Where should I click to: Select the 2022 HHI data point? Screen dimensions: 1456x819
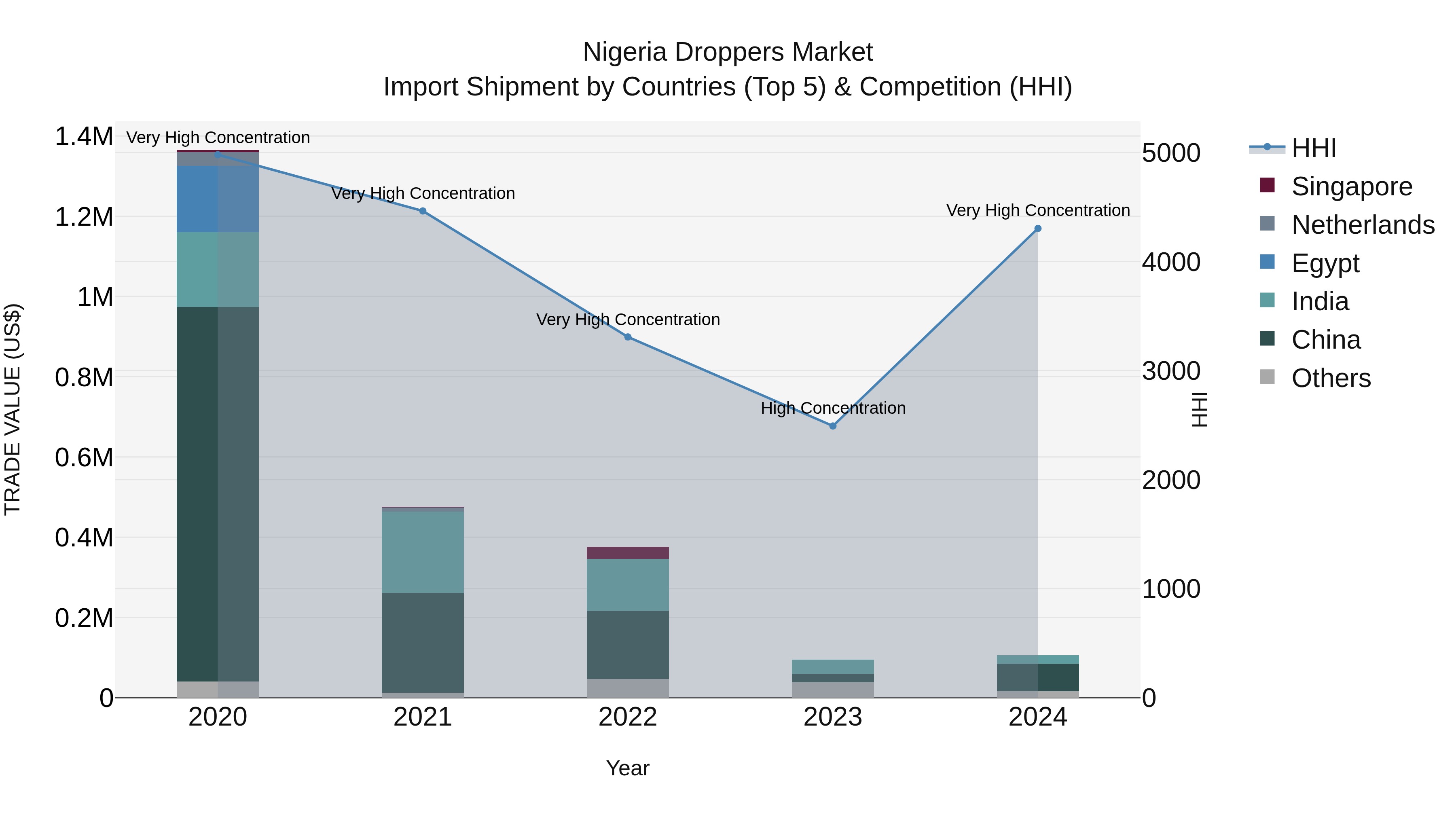click(628, 337)
